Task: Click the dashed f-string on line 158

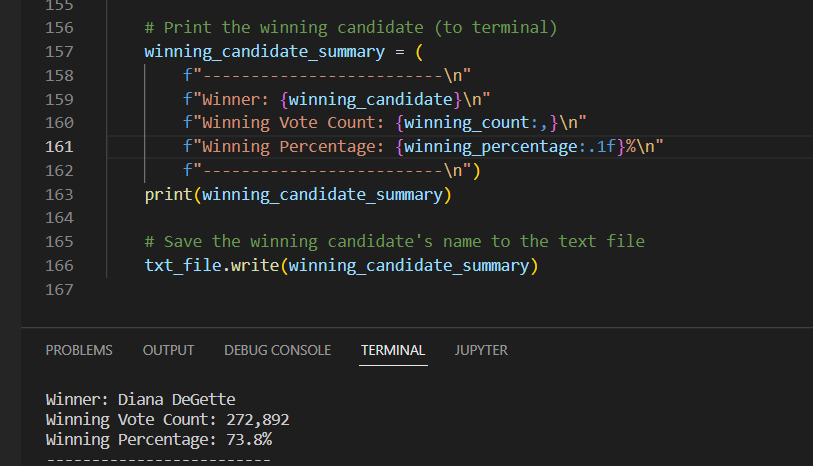Action: coord(327,75)
